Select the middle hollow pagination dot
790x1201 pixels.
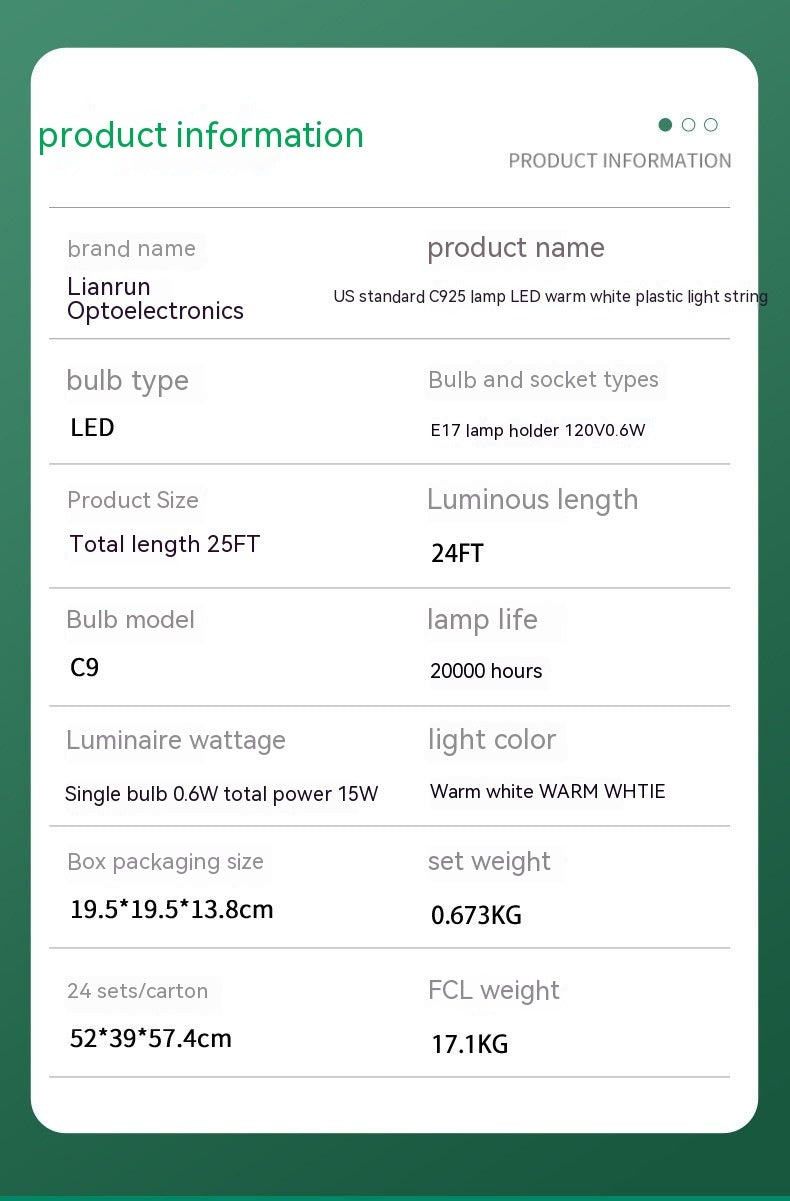tap(688, 125)
